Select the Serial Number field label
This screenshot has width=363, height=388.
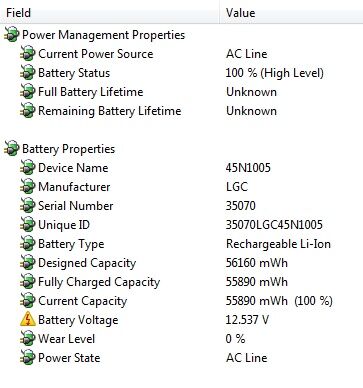coord(76,206)
